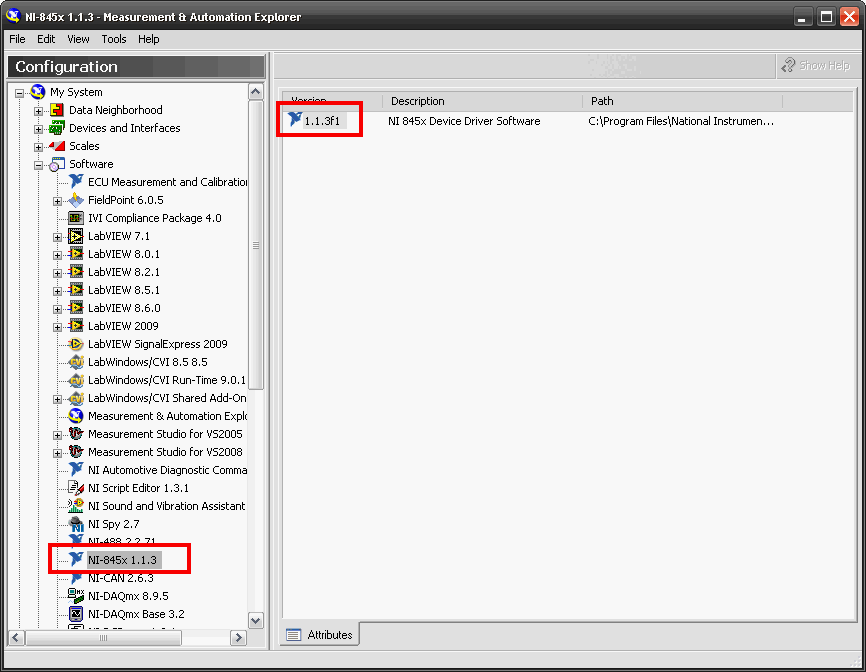Click the tree scroll up arrow

pyautogui.click(x=256, y=92)
